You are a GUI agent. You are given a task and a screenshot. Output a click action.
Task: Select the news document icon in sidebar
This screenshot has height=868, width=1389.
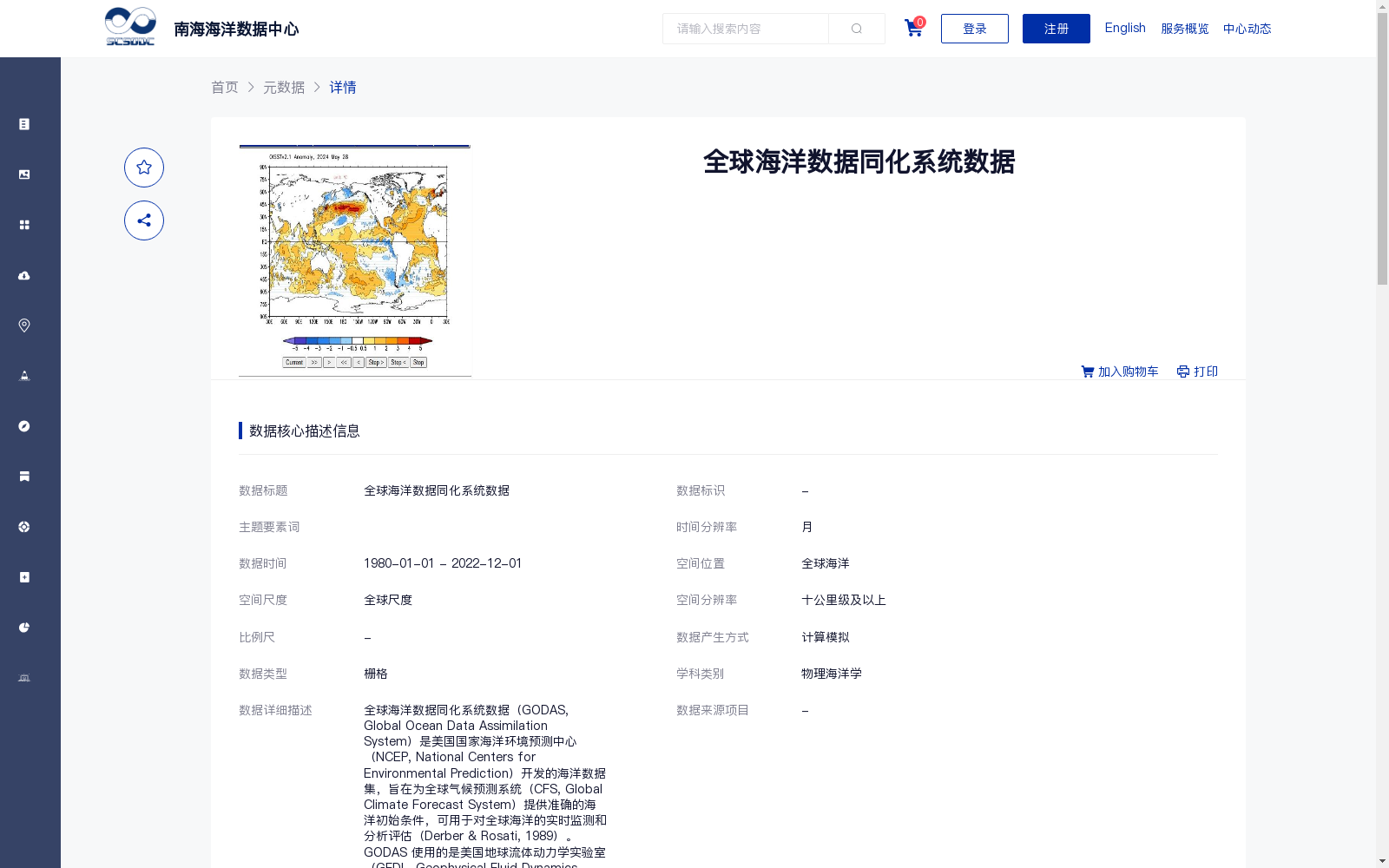tap(23, 123)
